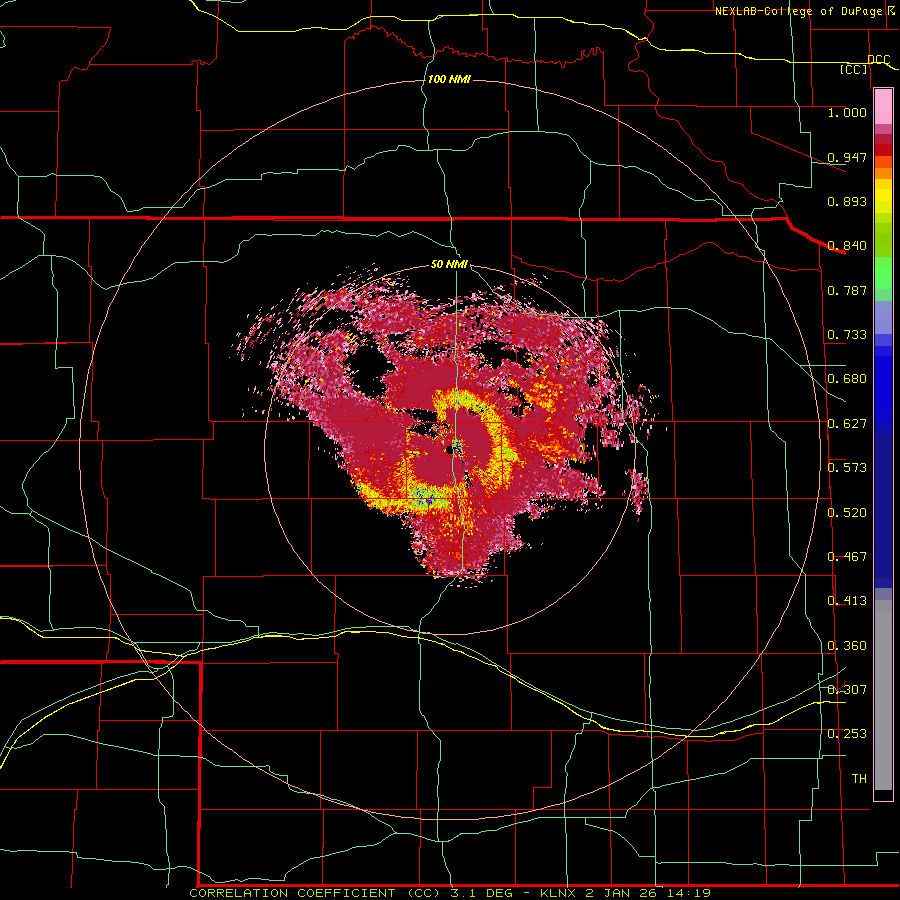Click the pink top segment of color bar
This screenshot has height=900, width=900.
(883, 107)
